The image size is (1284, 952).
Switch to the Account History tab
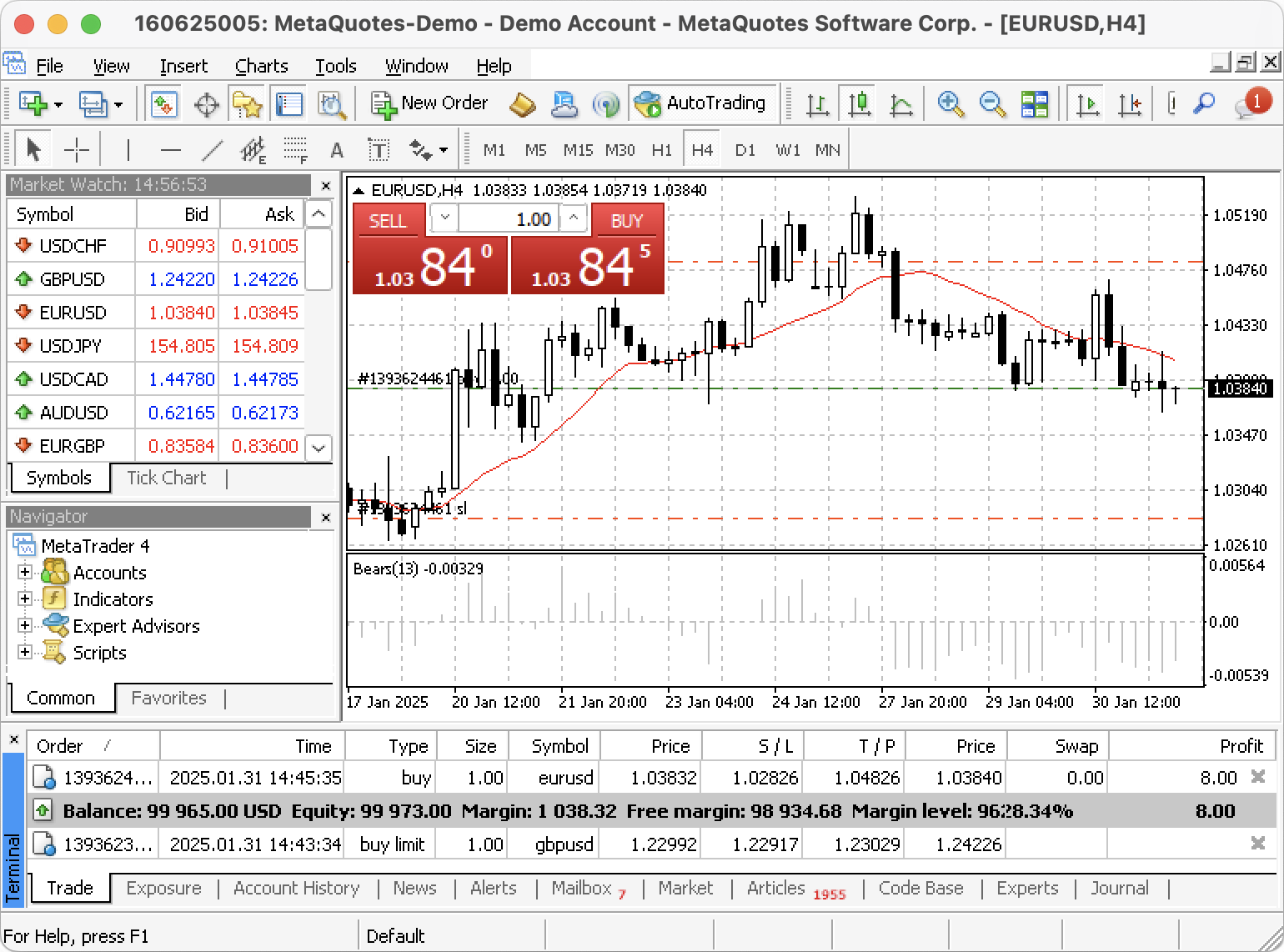coord(297,888)
